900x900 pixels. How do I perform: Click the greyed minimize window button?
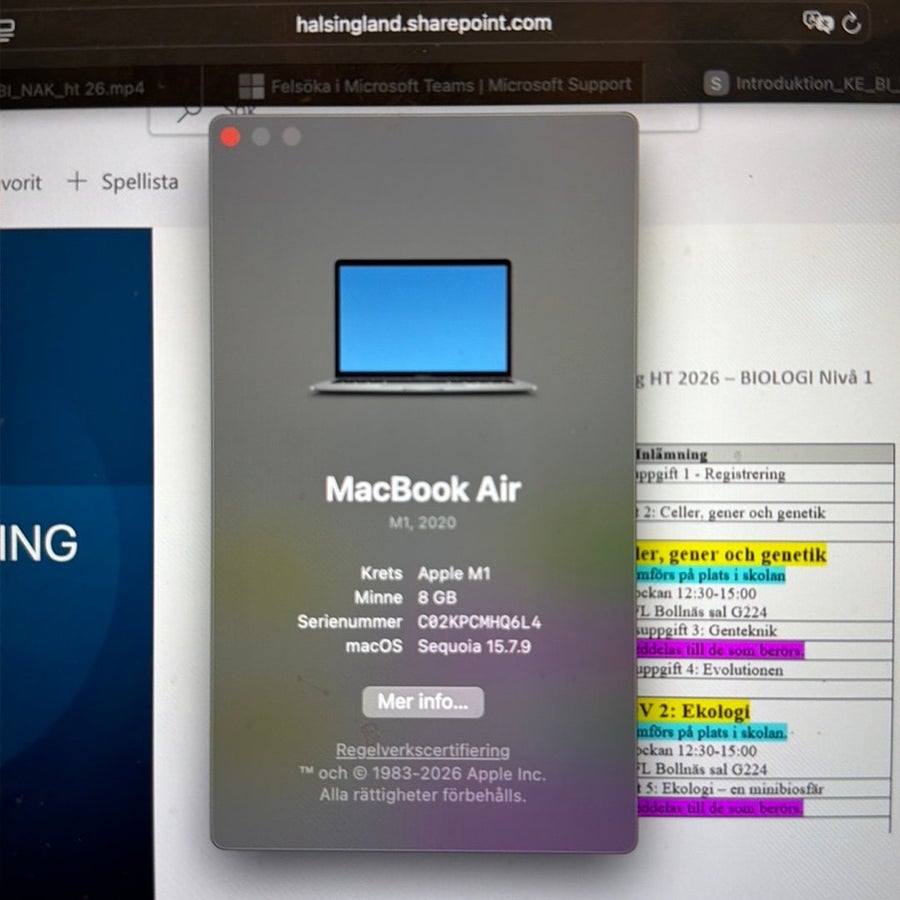tap(261, 137)
